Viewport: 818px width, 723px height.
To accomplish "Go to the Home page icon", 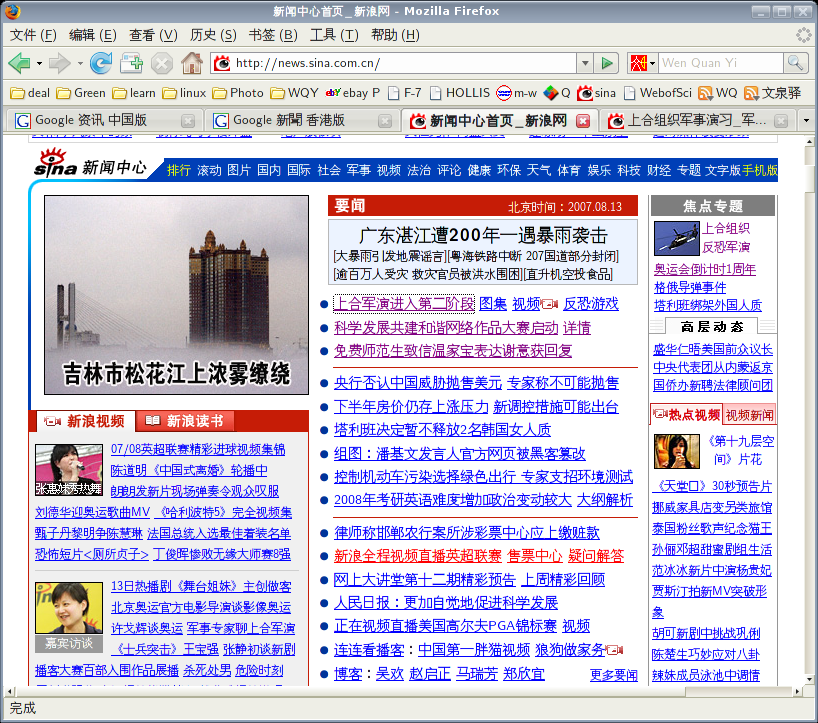I will [x=192, y=63].
